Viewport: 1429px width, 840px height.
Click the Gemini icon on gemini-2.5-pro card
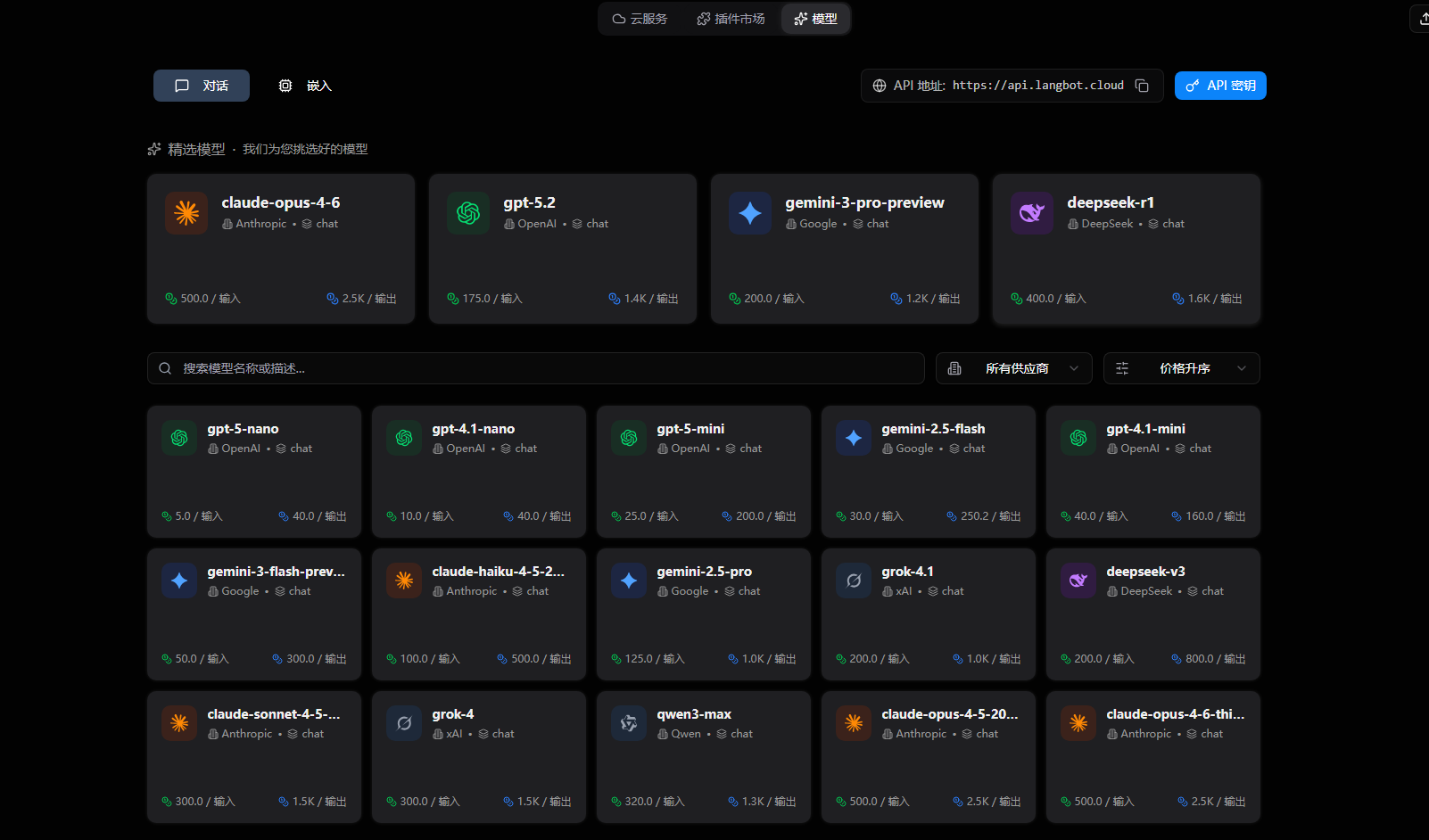point(629,581)
